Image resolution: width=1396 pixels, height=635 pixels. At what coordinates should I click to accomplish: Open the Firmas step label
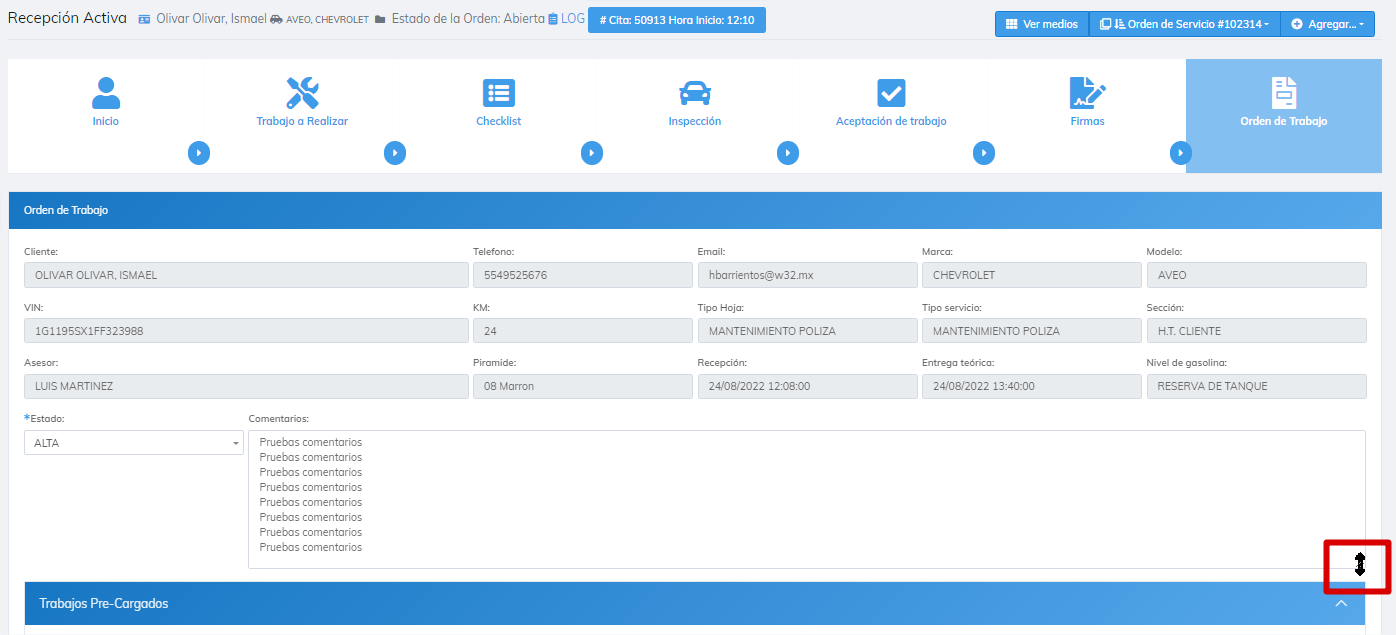pyautogui.click(x=1088, y=121)
